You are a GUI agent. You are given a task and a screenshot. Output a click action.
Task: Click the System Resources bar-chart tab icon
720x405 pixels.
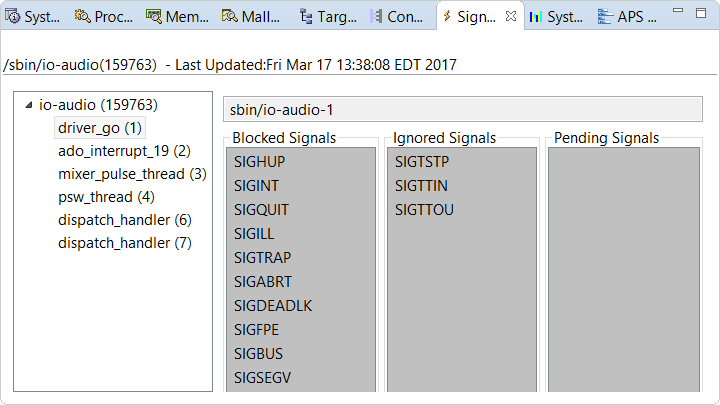537,16
